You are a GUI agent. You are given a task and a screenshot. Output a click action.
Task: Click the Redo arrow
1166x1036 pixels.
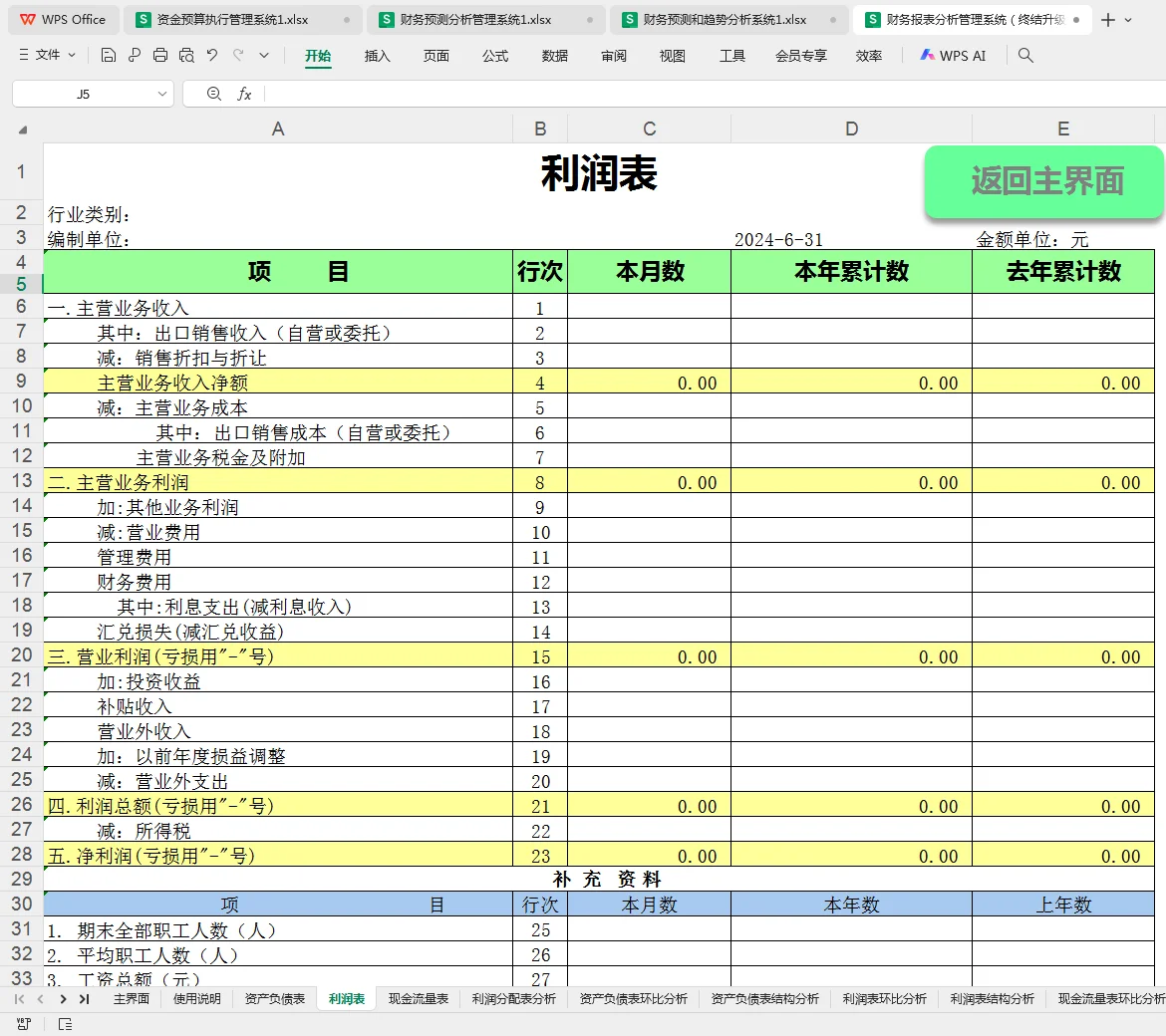pyautogui.click(x=238, y=55)
